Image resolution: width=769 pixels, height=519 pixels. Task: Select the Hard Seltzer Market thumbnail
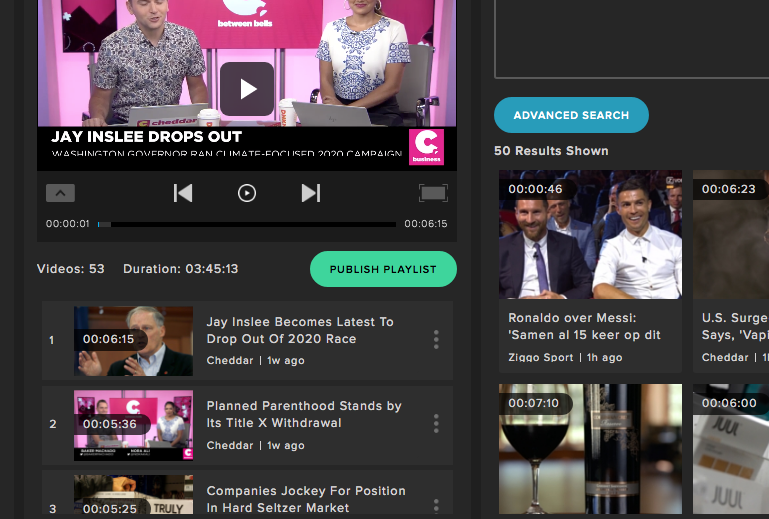(133, 494)
